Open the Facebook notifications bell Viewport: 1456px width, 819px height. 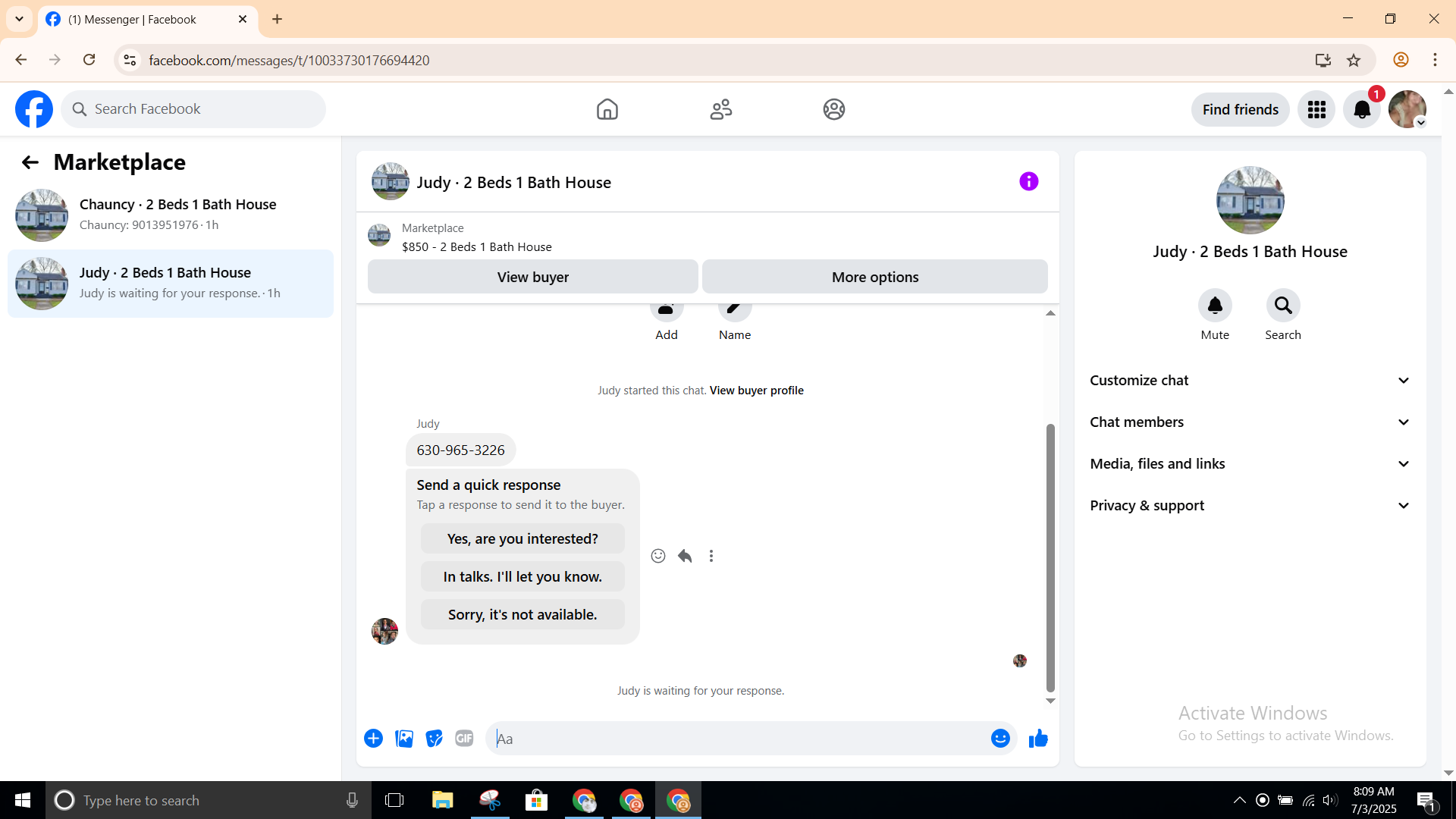pos(1361,110)
